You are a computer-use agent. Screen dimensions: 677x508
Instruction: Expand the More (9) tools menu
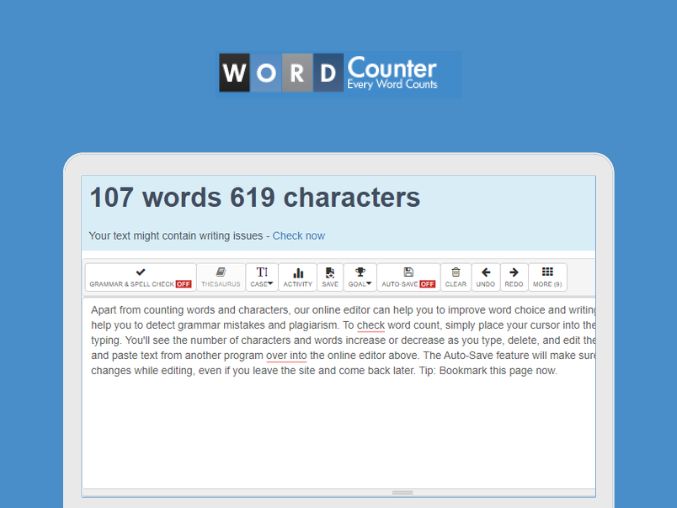(x=547, y=277)
